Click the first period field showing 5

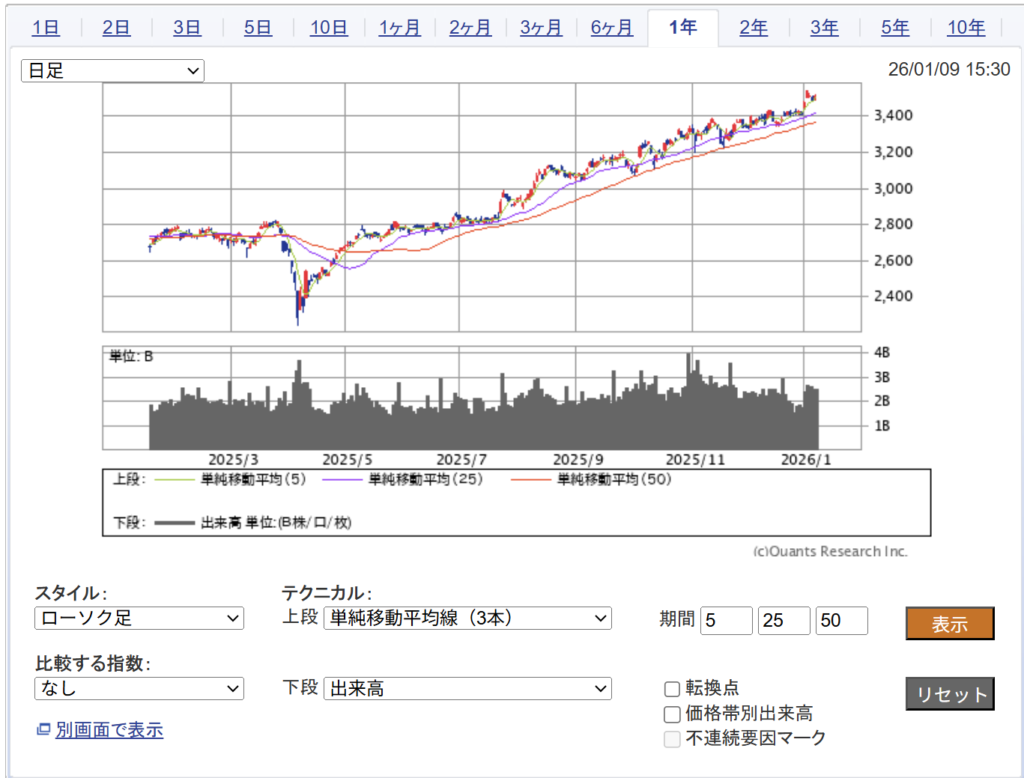click(x=726, y=620)
